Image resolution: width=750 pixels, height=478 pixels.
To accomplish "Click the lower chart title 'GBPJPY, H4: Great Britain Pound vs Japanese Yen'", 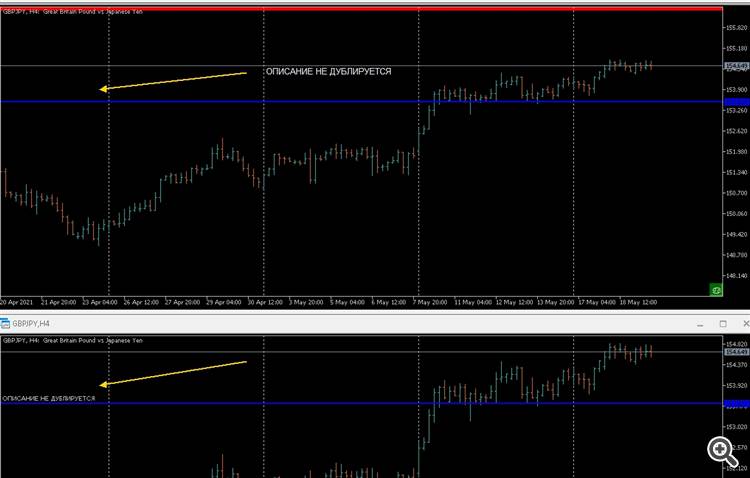I will tap(73, 340).
